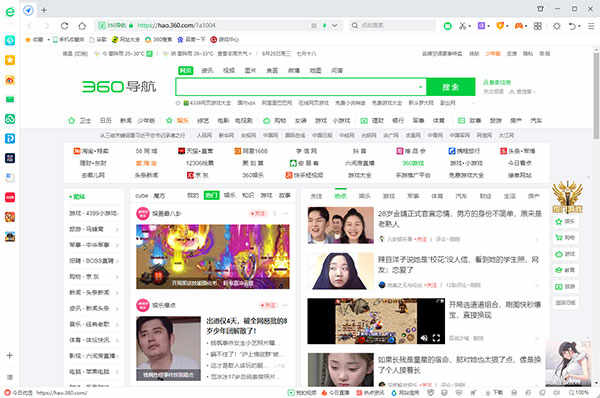Select the 视频 search tab
Viewport: 600px width, 398px height.
229,70
